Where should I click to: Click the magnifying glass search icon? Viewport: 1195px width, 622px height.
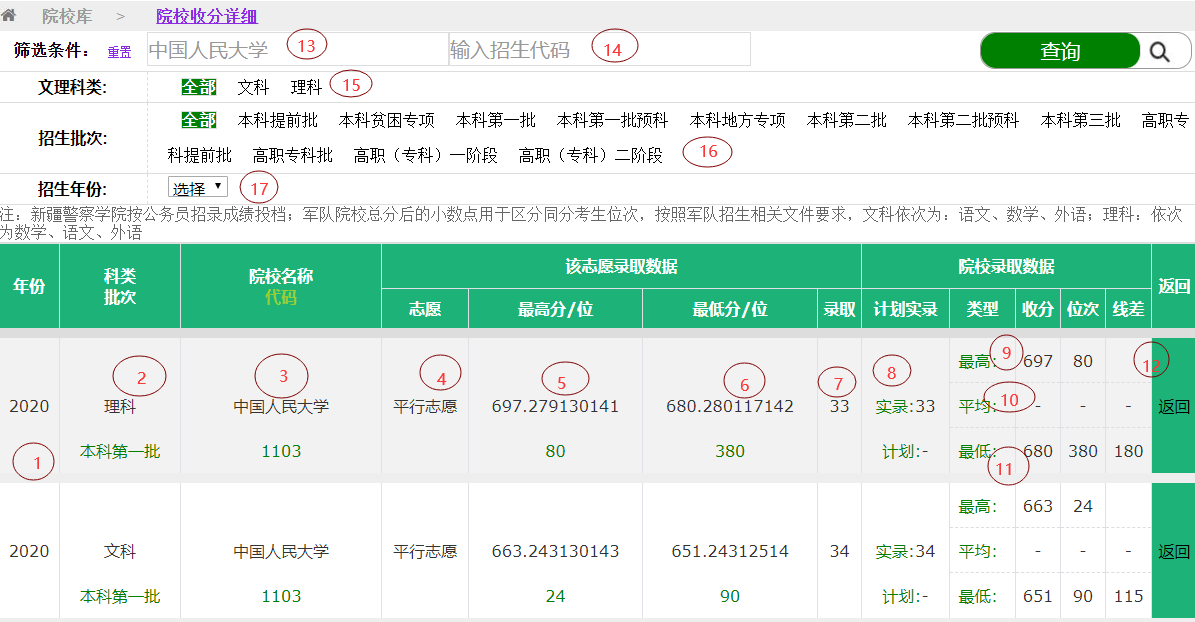(1159, 52)
